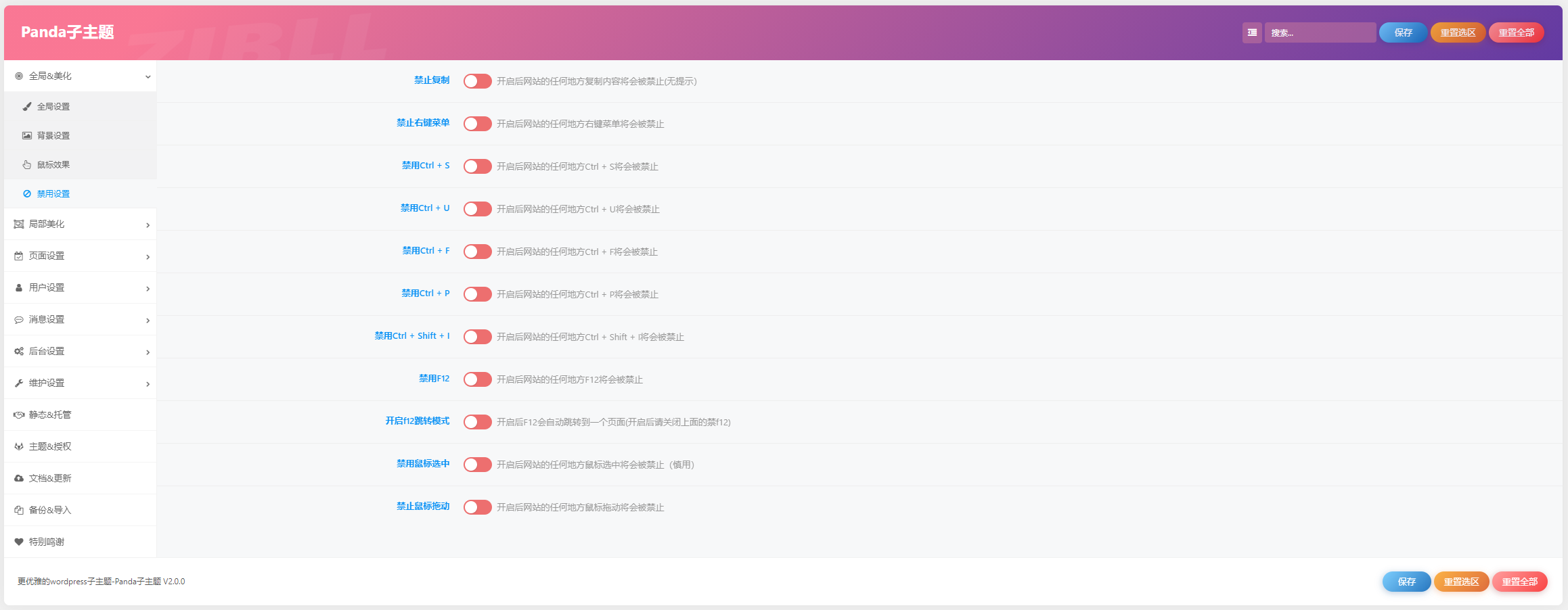Toggle the 禁用Ctrl + S switch
1568x610 pixels.
coord(478,166)
